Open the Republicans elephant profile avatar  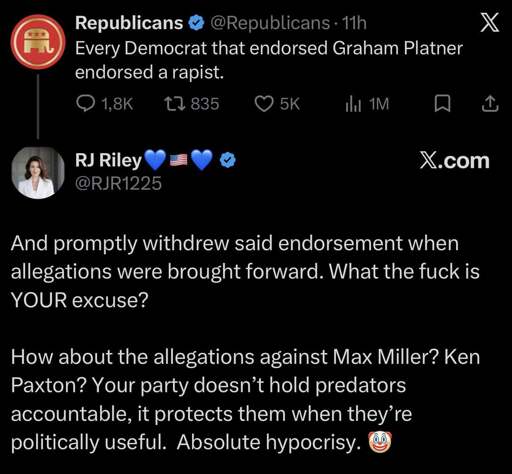point(38,42)
